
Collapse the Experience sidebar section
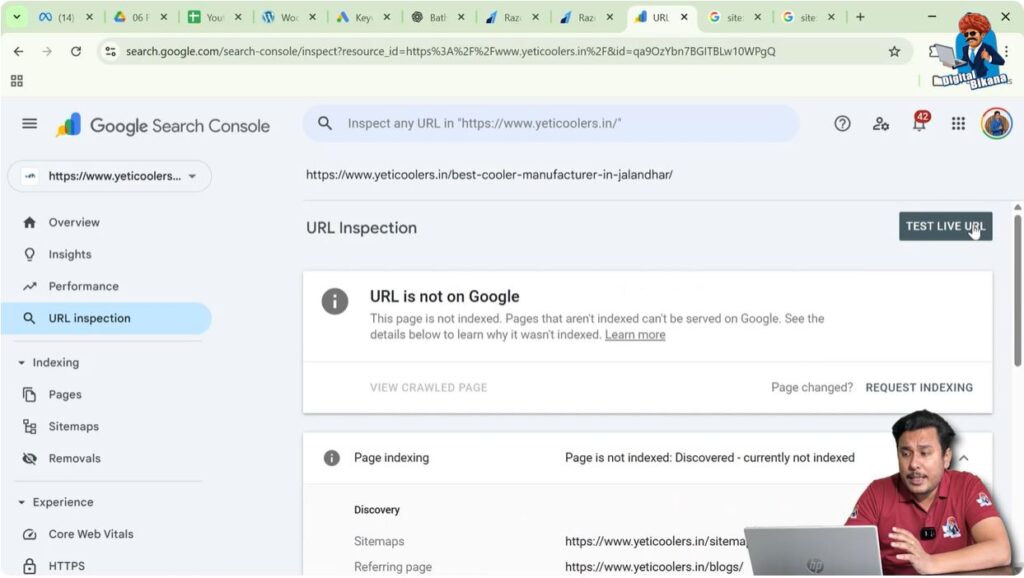[x=22, y=502]
